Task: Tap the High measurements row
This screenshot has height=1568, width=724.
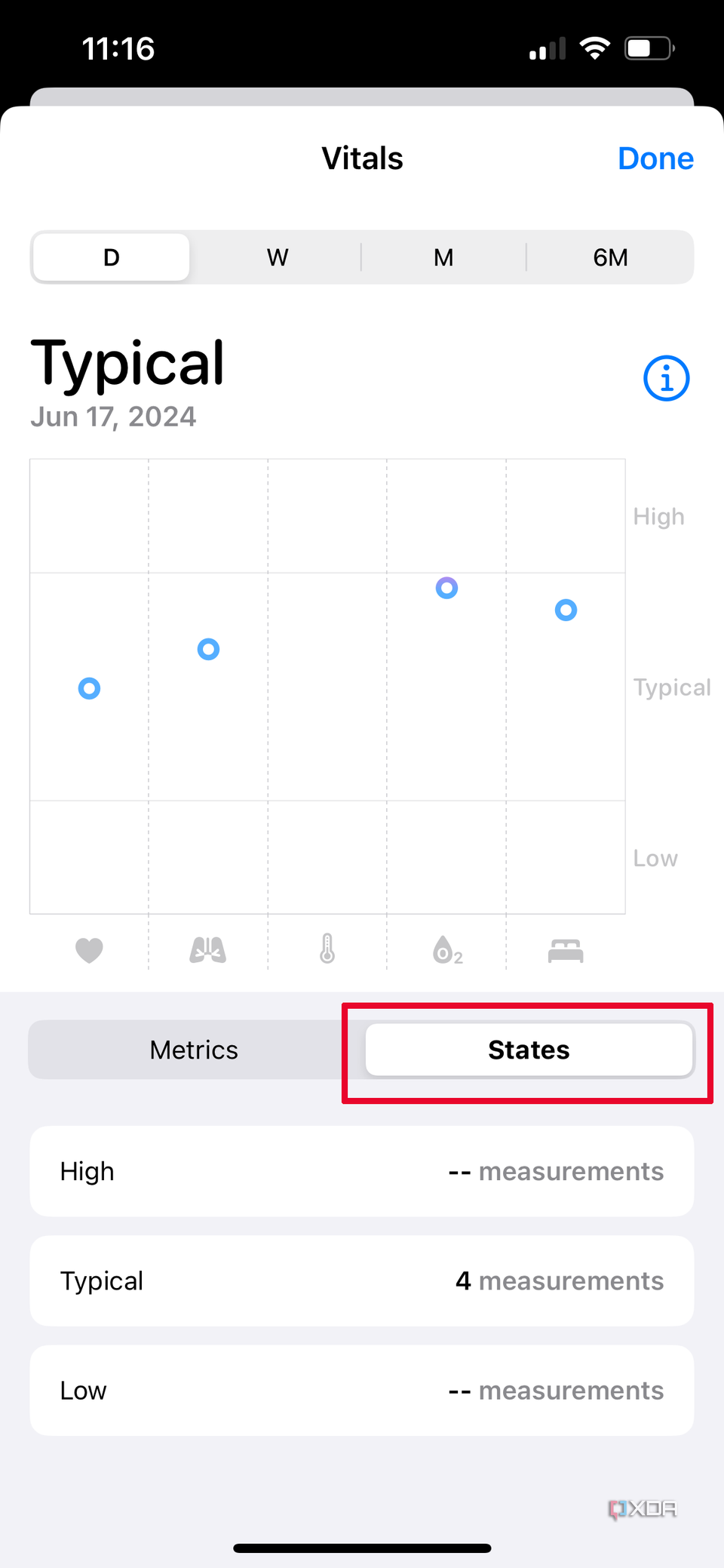Action: (x=362, y=1171)
